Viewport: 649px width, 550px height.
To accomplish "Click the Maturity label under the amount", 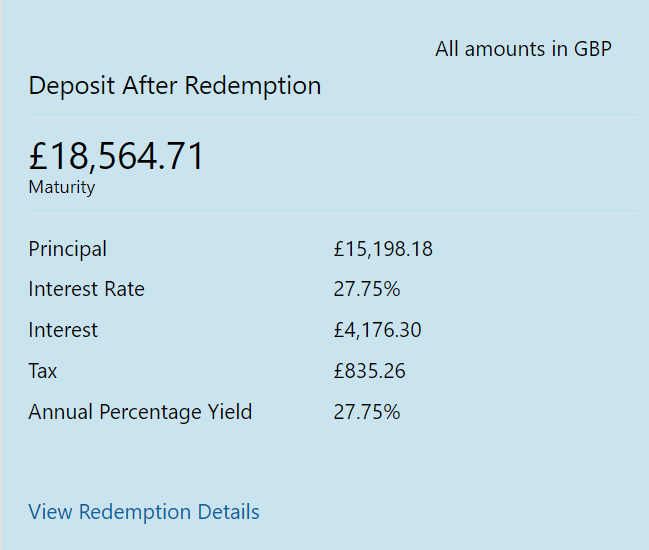I will (62, 187).
